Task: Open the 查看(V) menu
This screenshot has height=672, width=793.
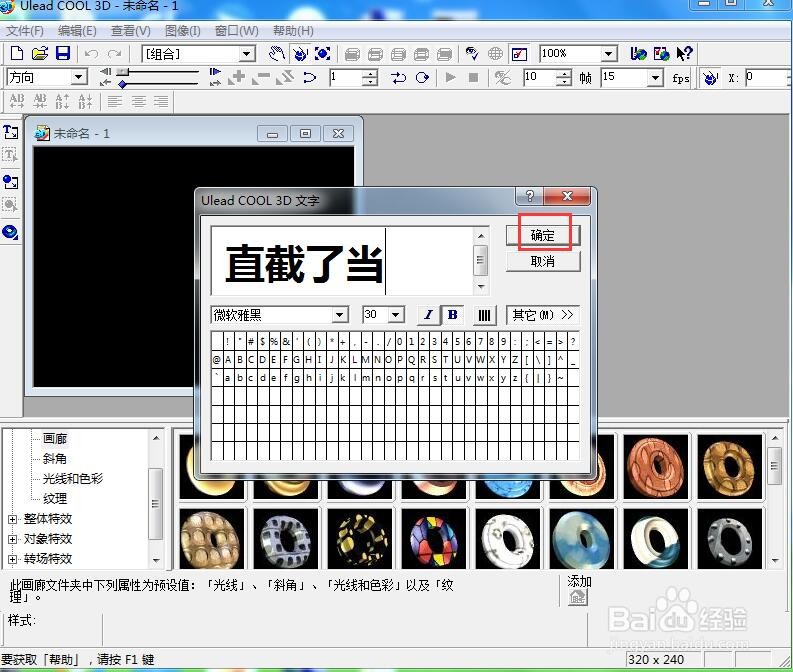Action: click(130, 31)
